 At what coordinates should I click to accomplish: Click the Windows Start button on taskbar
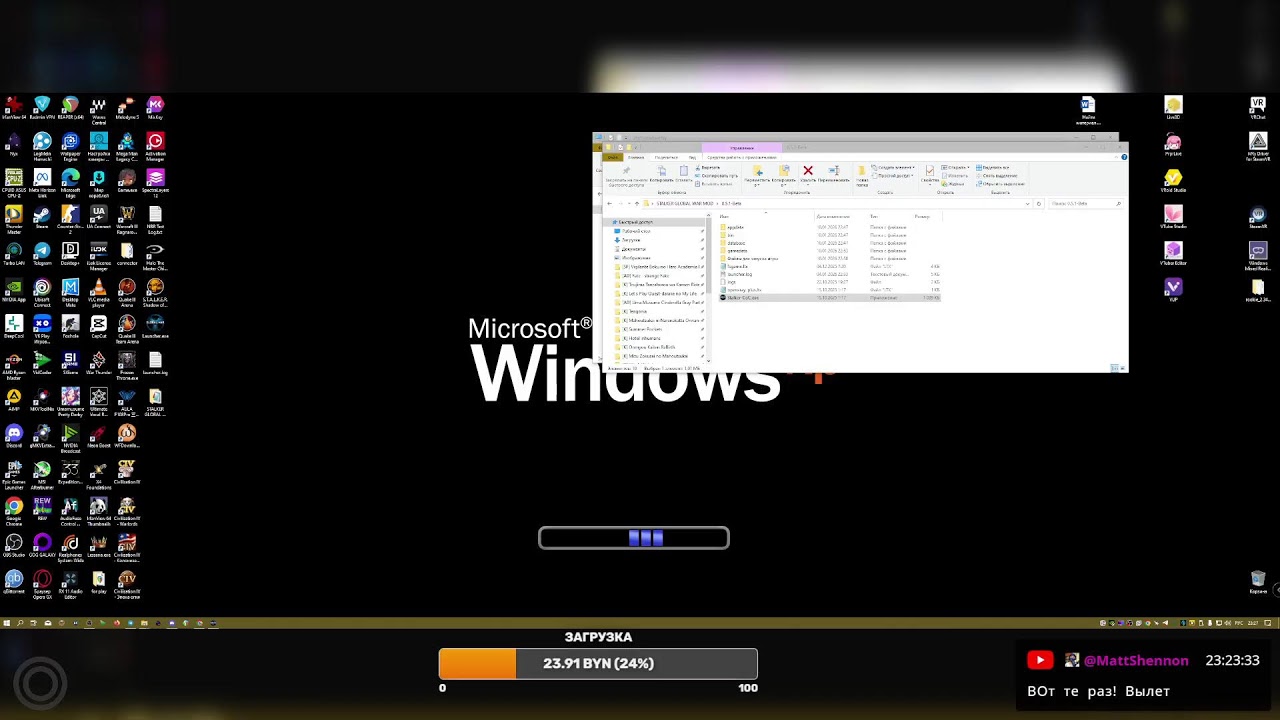6,623
